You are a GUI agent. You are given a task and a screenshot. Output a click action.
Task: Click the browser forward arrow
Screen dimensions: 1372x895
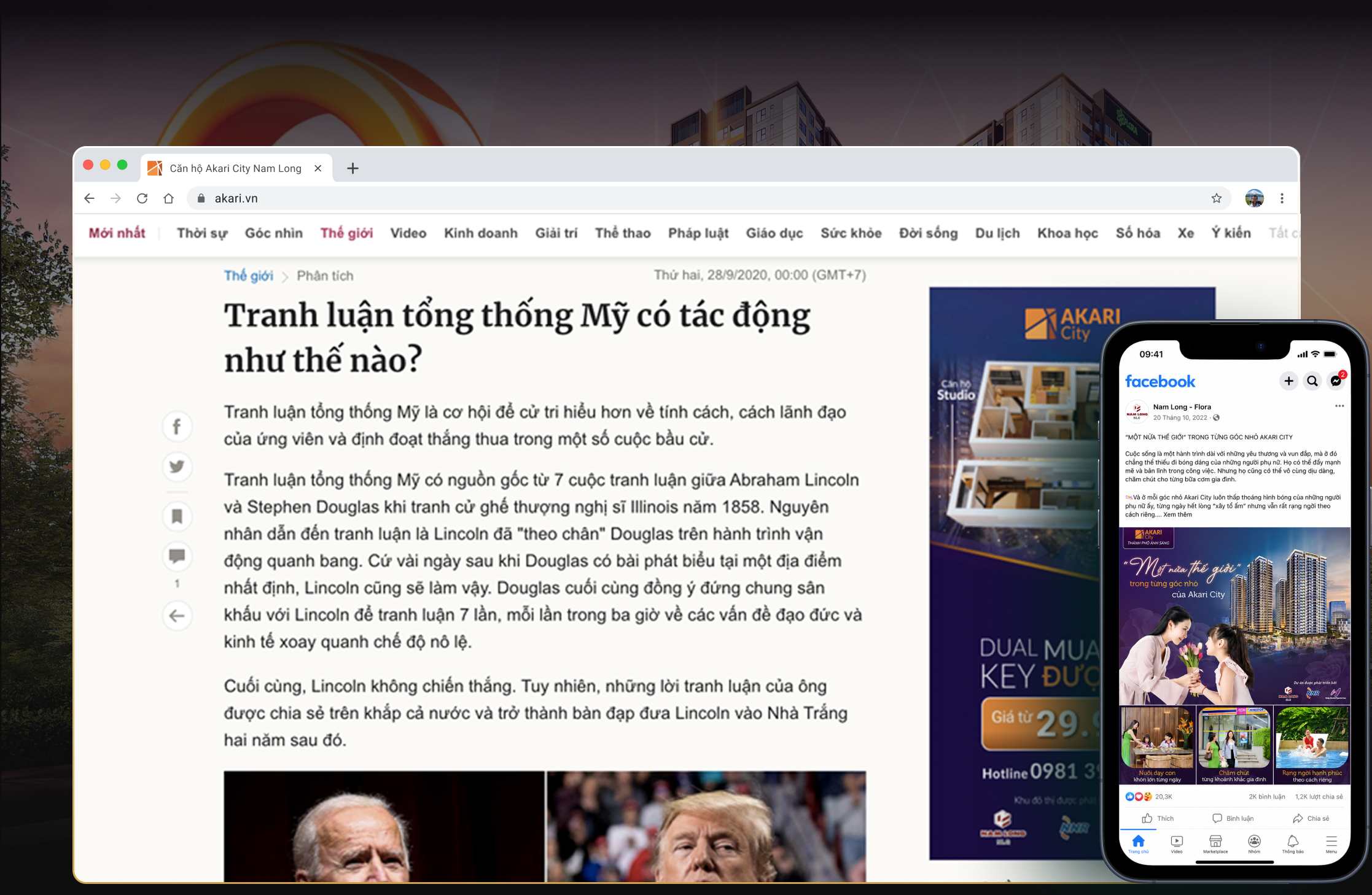click(x=115, y=198)
